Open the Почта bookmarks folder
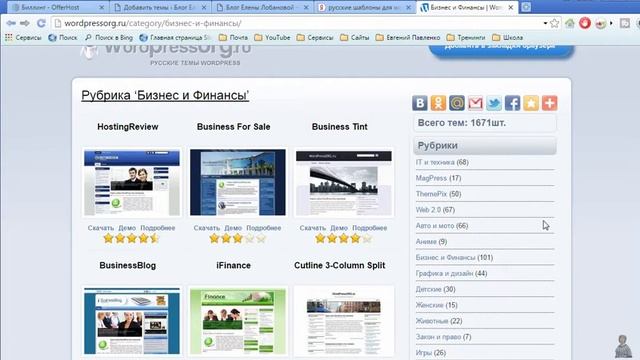 click(x=233, y=38)
